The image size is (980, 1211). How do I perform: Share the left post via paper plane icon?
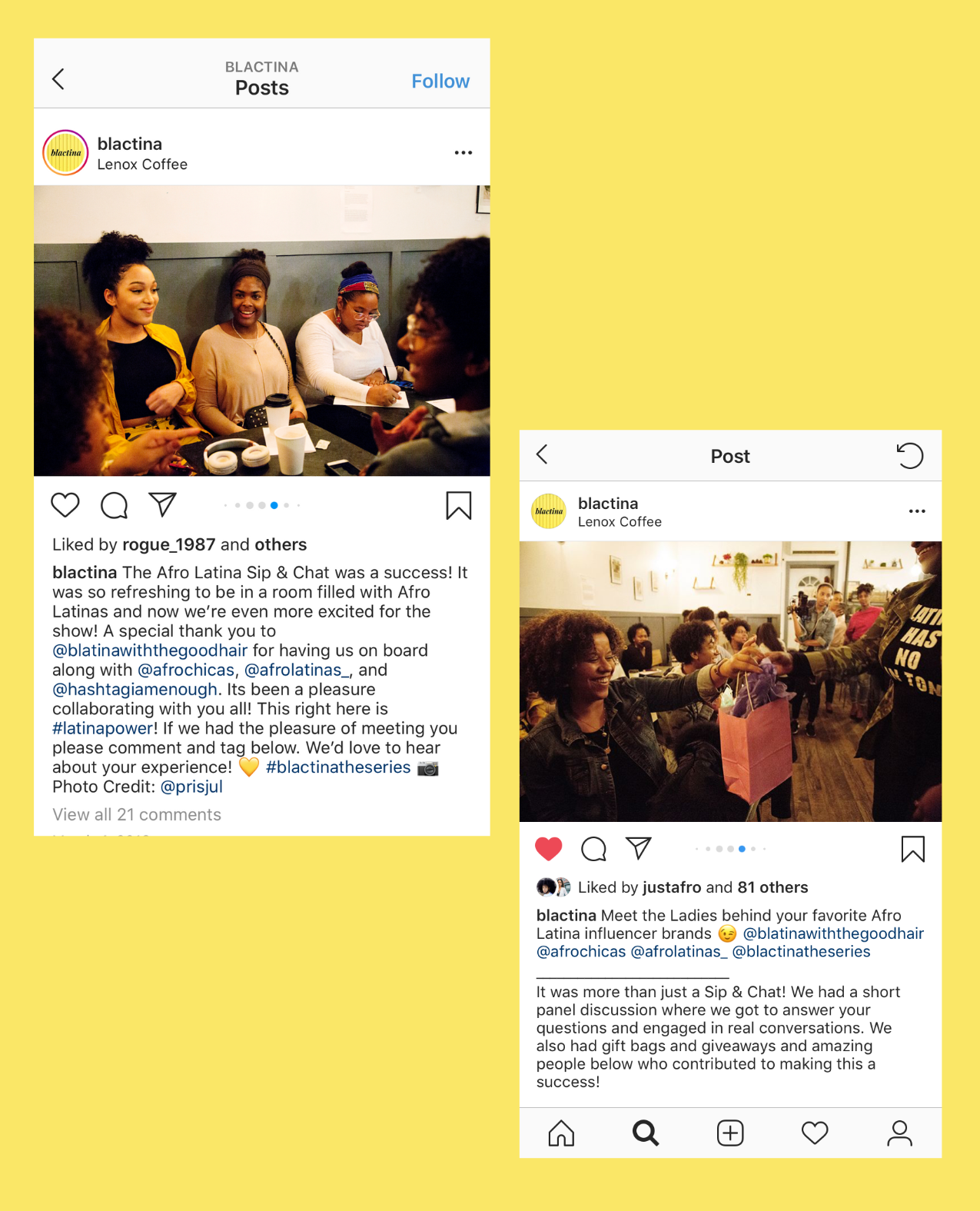coord(163,504)
